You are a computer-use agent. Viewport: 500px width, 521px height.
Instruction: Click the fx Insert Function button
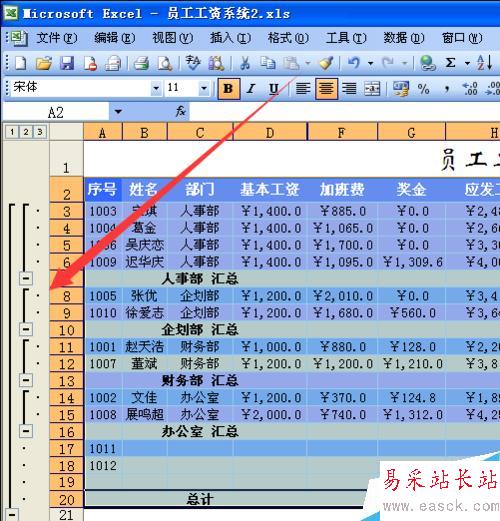[180, 111]
